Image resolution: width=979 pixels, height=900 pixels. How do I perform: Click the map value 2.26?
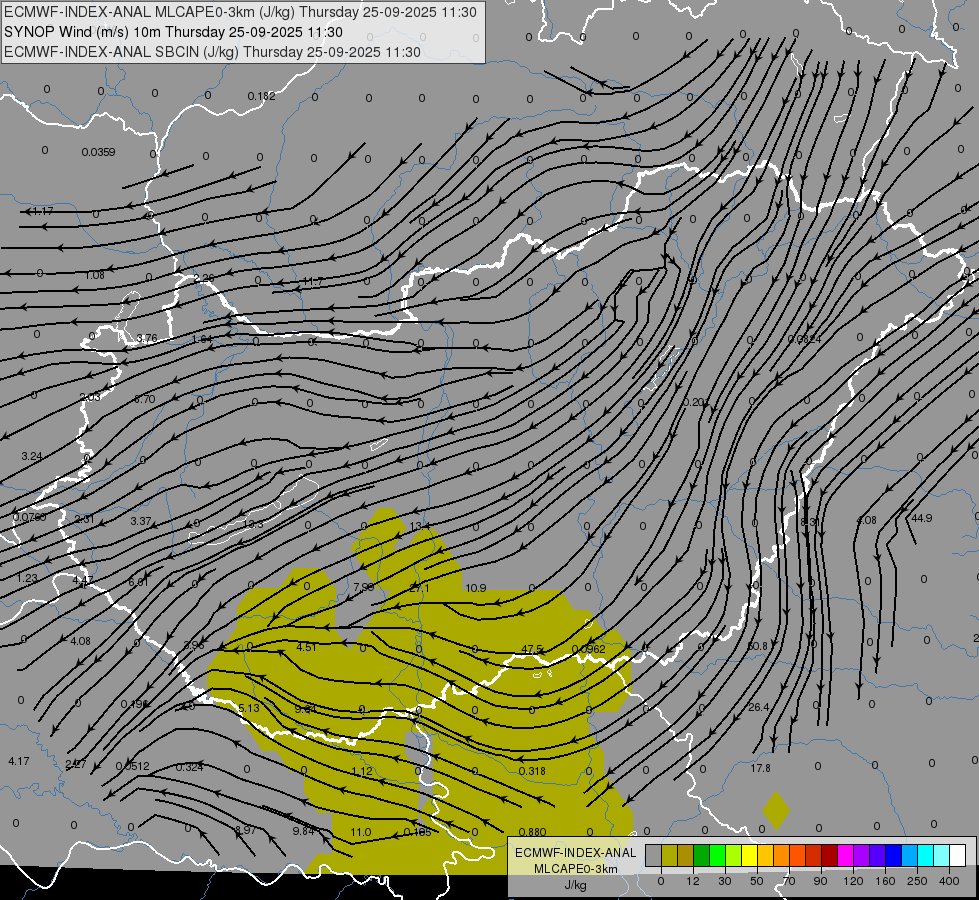click(204, 279)
